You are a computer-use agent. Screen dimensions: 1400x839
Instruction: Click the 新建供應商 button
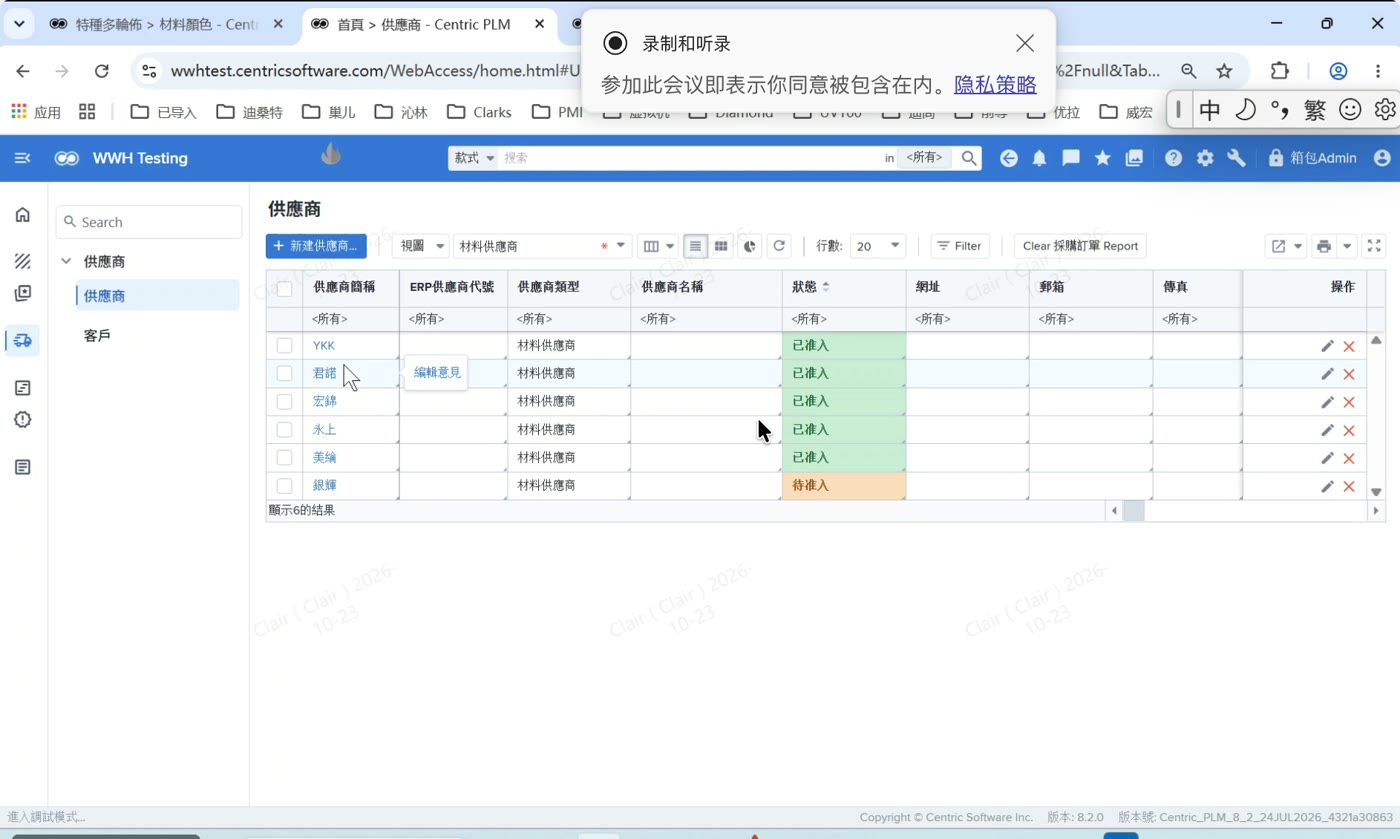point(316,246)
